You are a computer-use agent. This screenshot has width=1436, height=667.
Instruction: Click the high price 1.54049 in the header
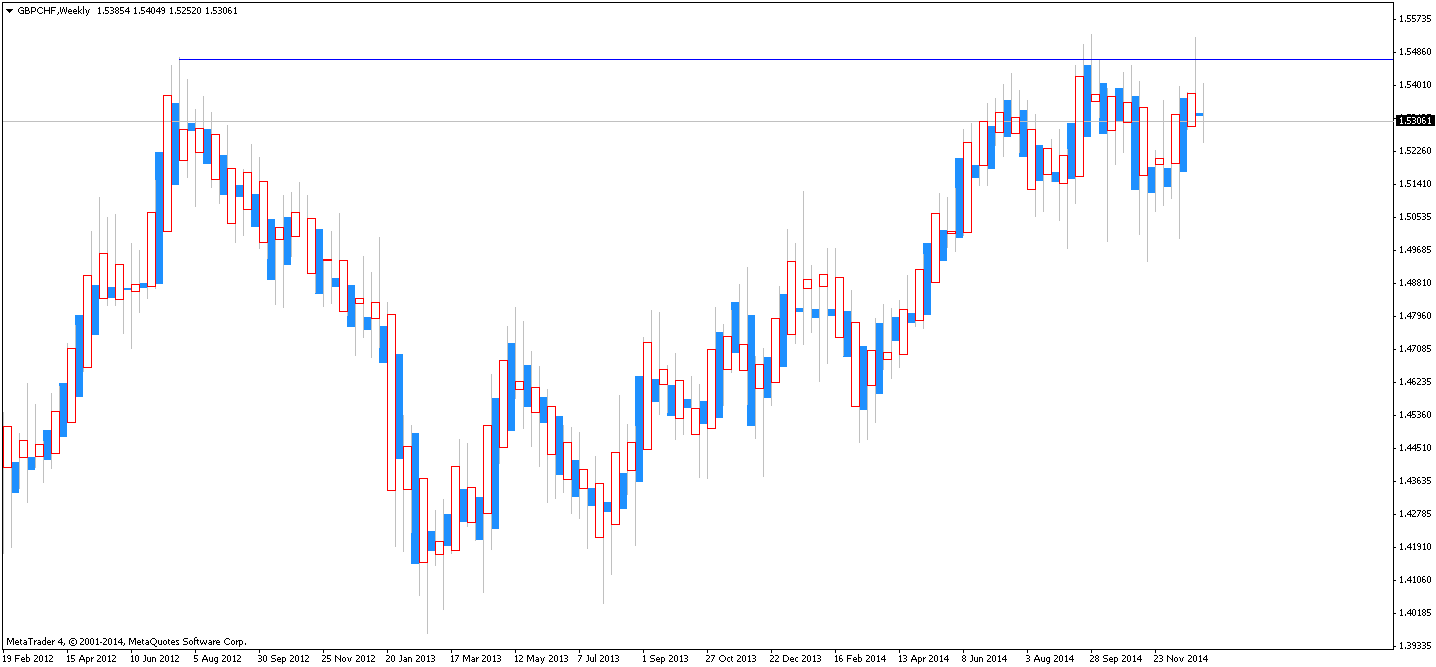(x=148, y=8)
